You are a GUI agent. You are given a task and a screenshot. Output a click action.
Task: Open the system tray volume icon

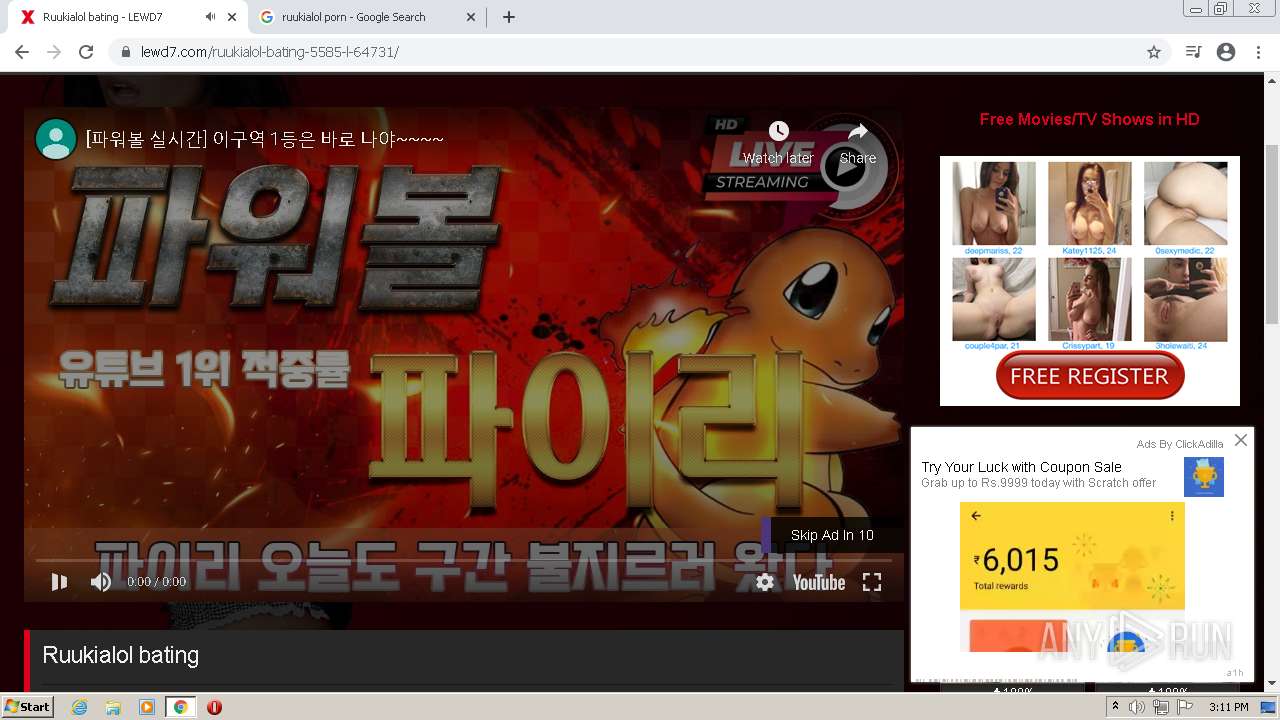point(1137,707)
